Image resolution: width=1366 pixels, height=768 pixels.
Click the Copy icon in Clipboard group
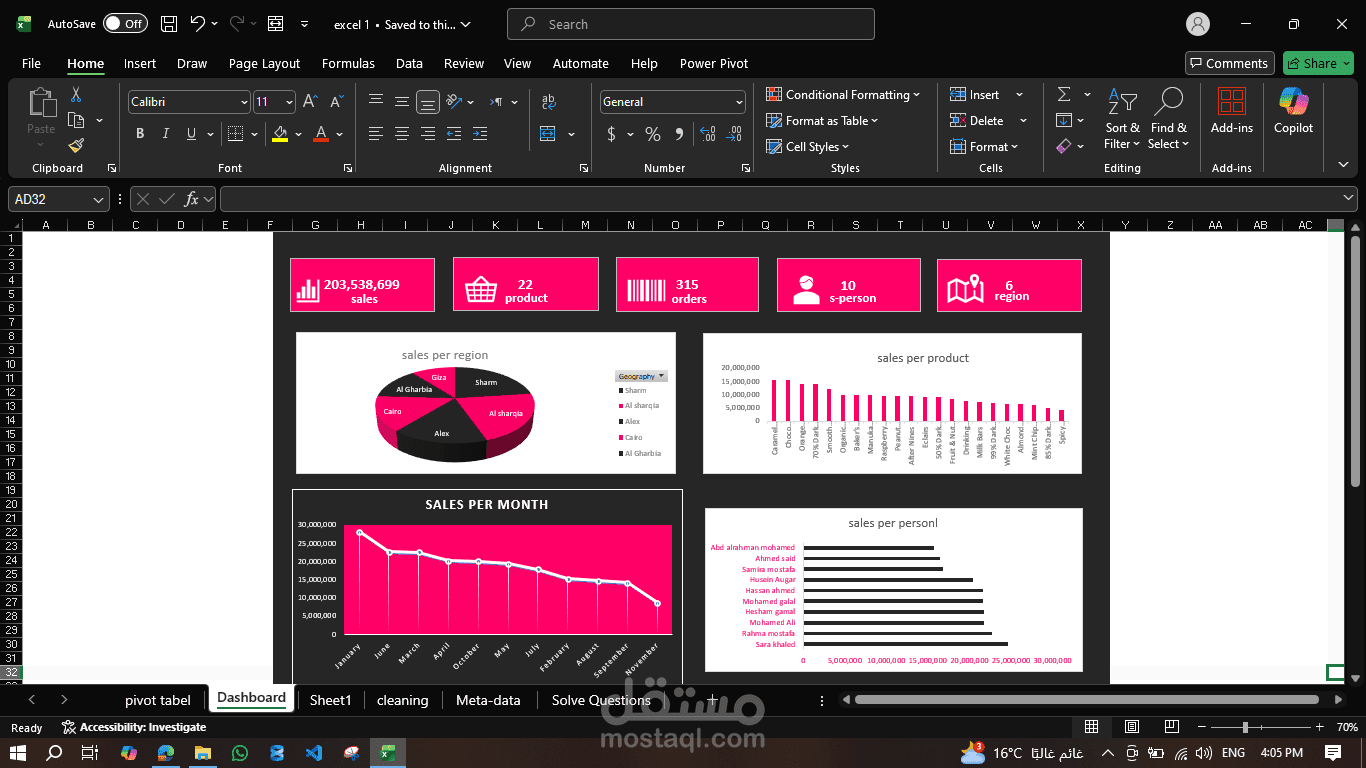[x=76, y=120]
